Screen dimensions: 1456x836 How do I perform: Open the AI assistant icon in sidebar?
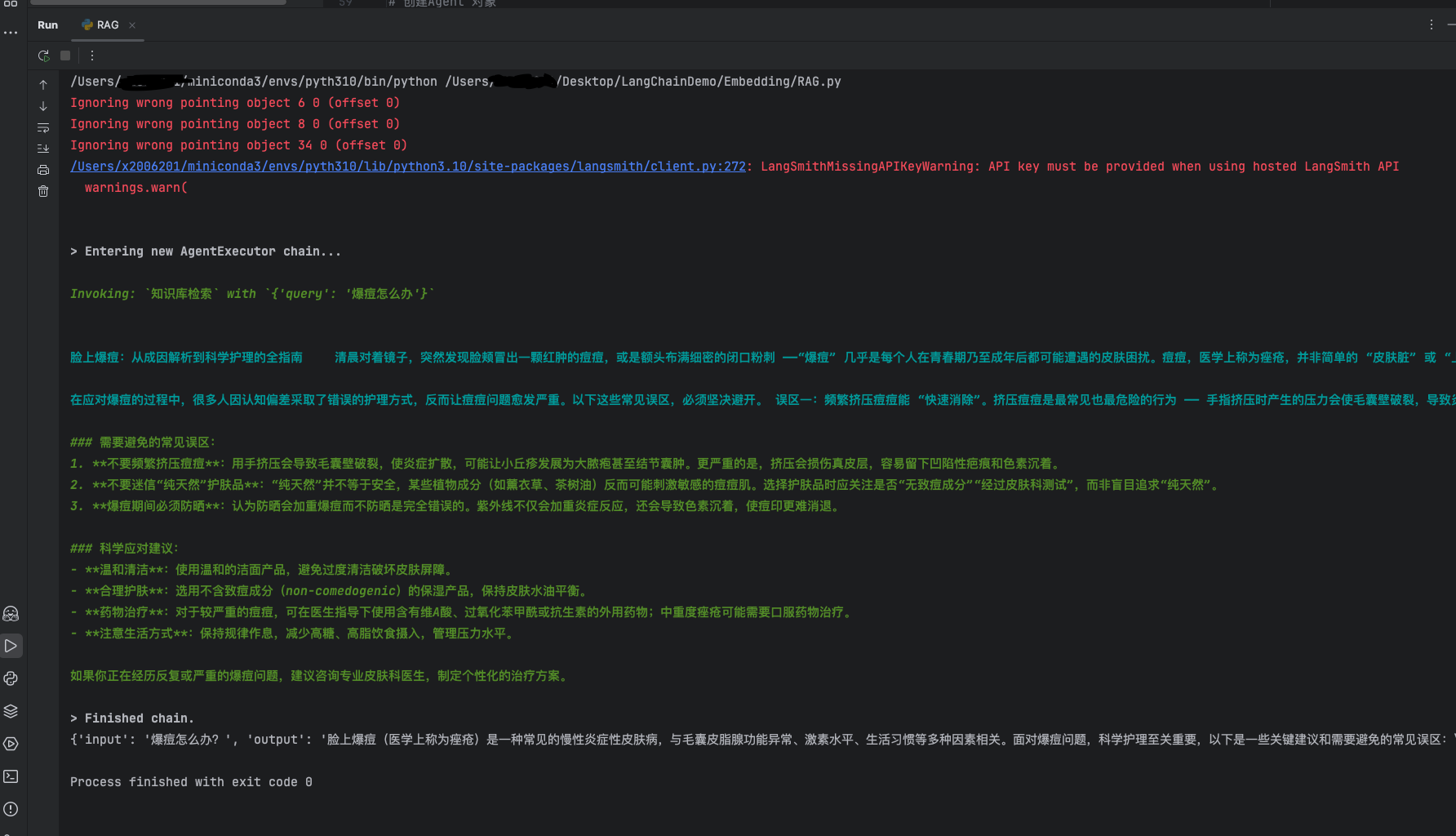pos(11,613)
